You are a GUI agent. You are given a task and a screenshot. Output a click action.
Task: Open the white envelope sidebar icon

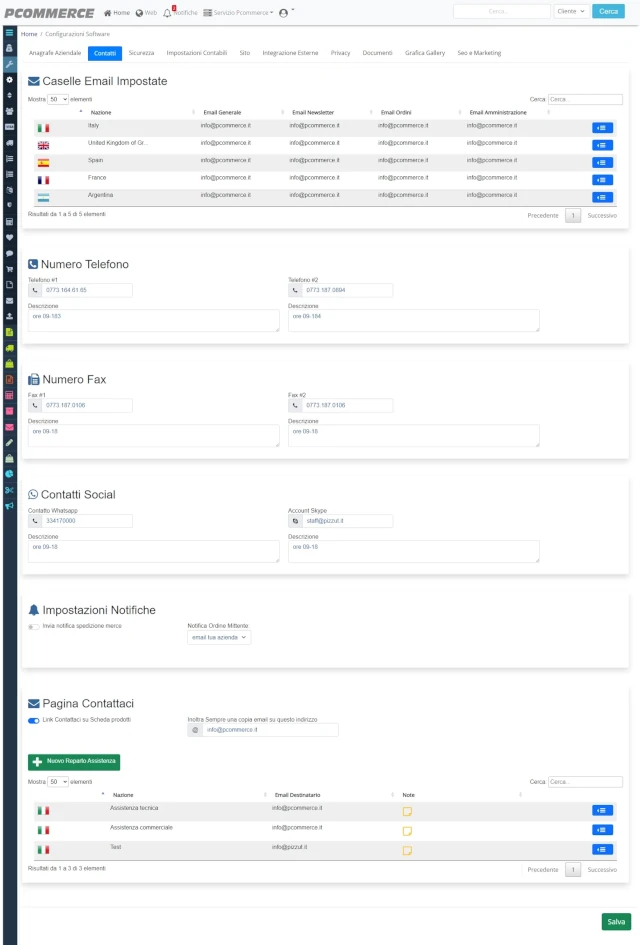click(9, 301)
